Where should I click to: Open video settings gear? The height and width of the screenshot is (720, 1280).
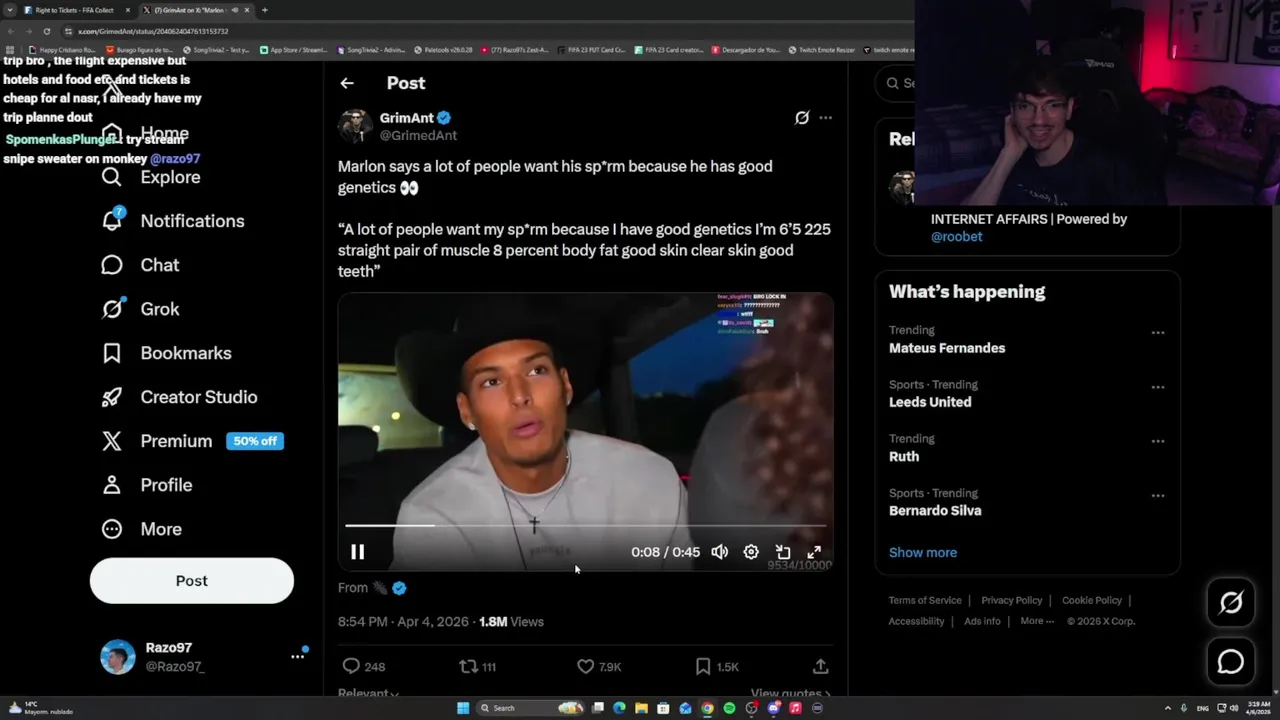[751, 552]
